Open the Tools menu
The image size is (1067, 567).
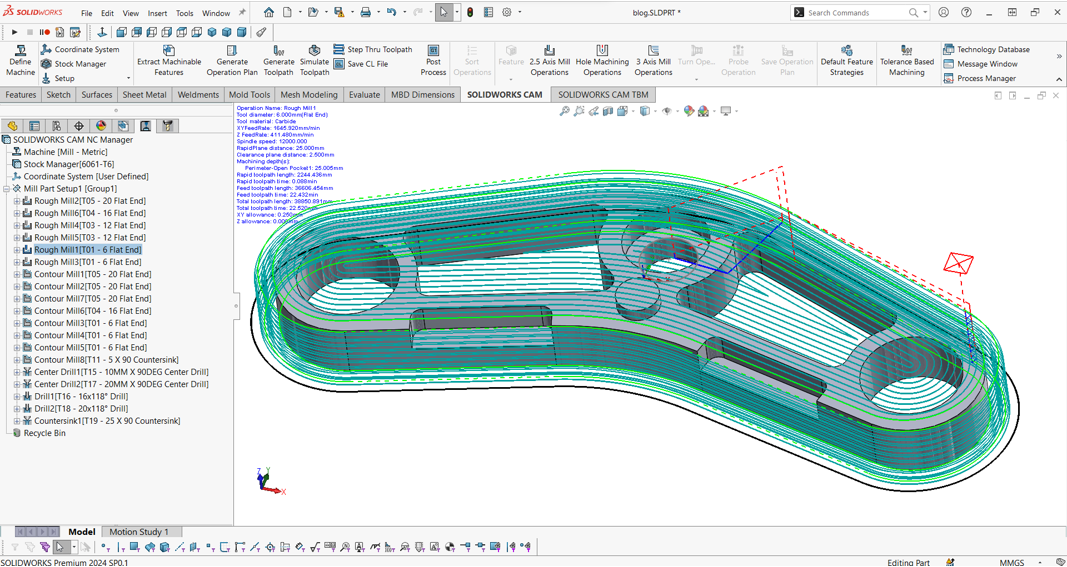click(x=184, y=13)
